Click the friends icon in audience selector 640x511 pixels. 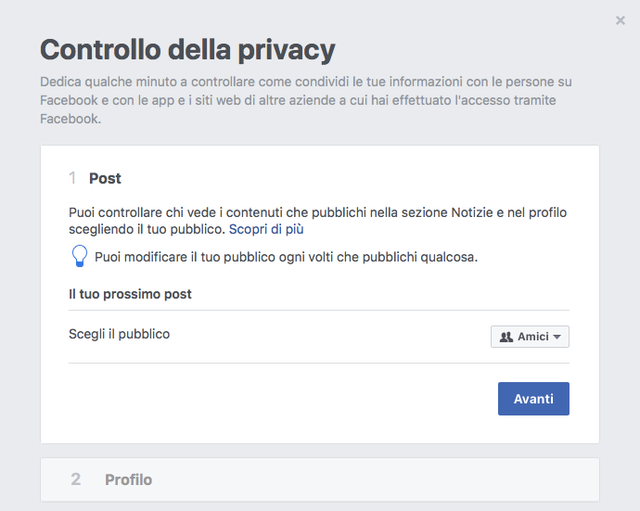pyautogui.click(x=506, y=337)
